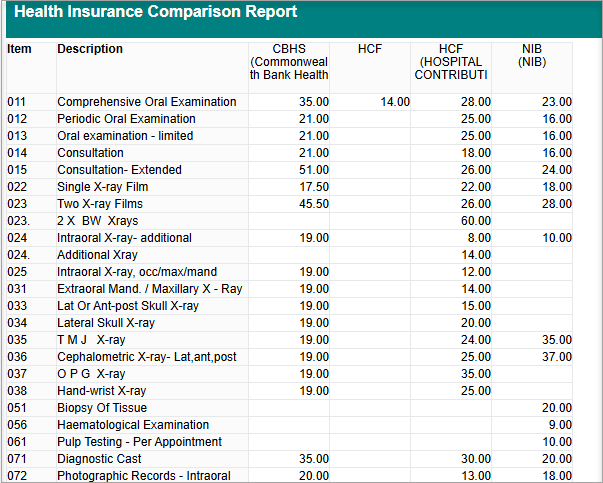603x483 pixels.
Task: Click item code 024. with trailing dot
Action: 18,255
